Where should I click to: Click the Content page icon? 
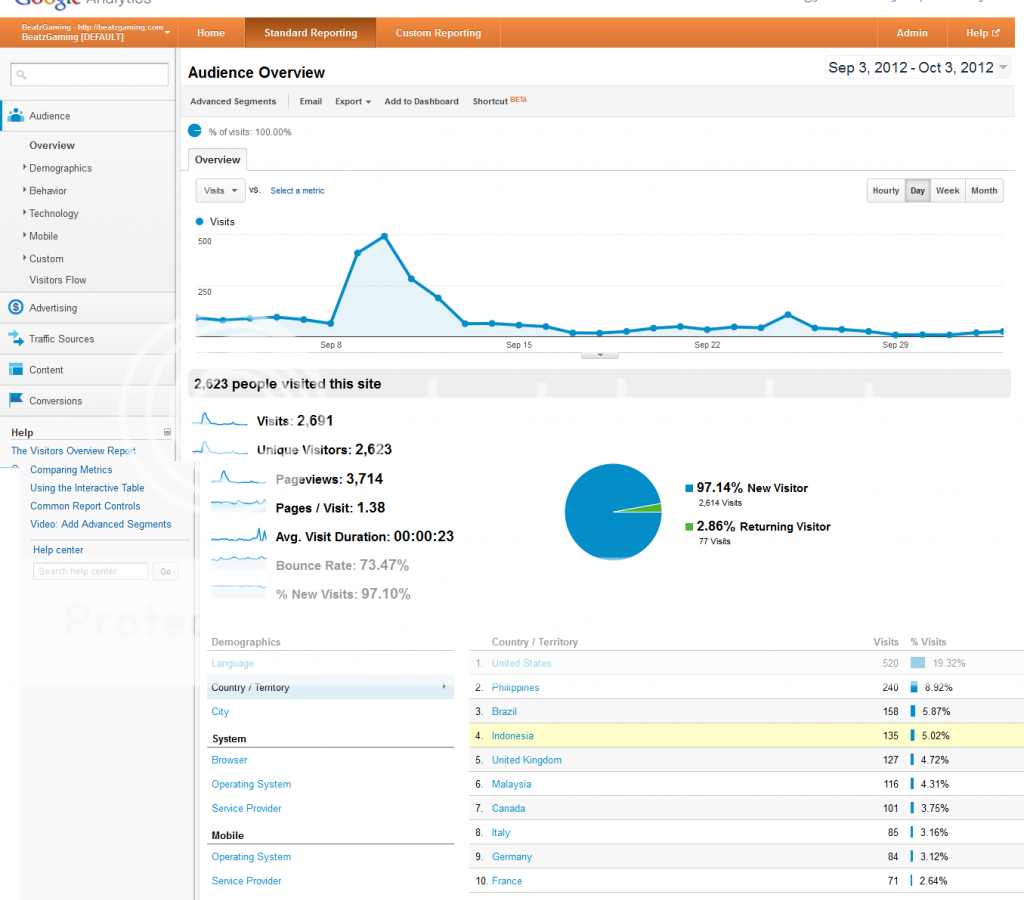coord(16,370)
